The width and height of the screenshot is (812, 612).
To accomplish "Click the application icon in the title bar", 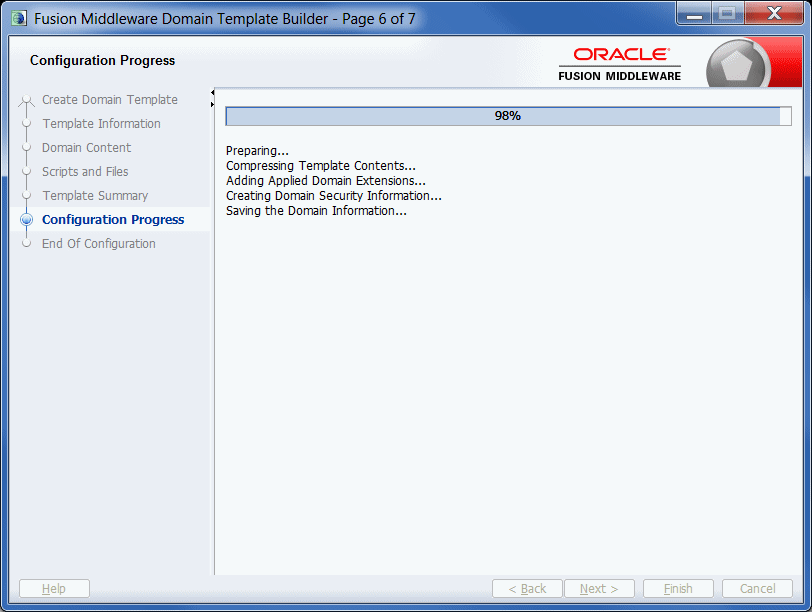I will click(x=19, y=19).
